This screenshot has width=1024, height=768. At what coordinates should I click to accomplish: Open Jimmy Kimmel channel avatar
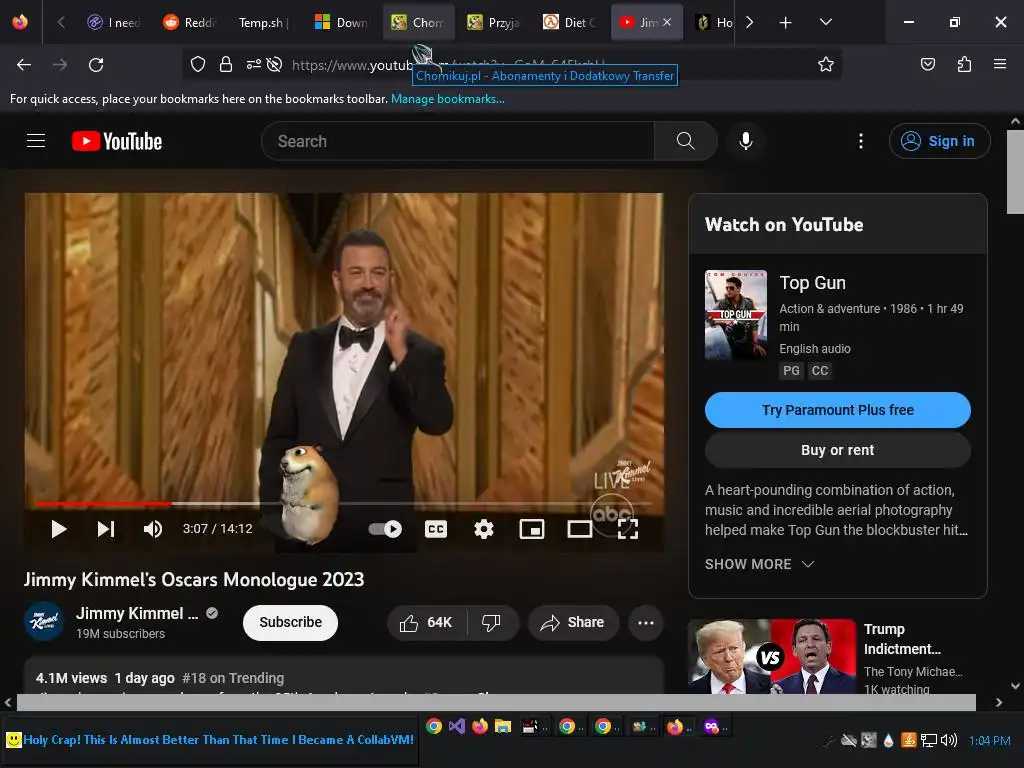(x=44, y=621)
